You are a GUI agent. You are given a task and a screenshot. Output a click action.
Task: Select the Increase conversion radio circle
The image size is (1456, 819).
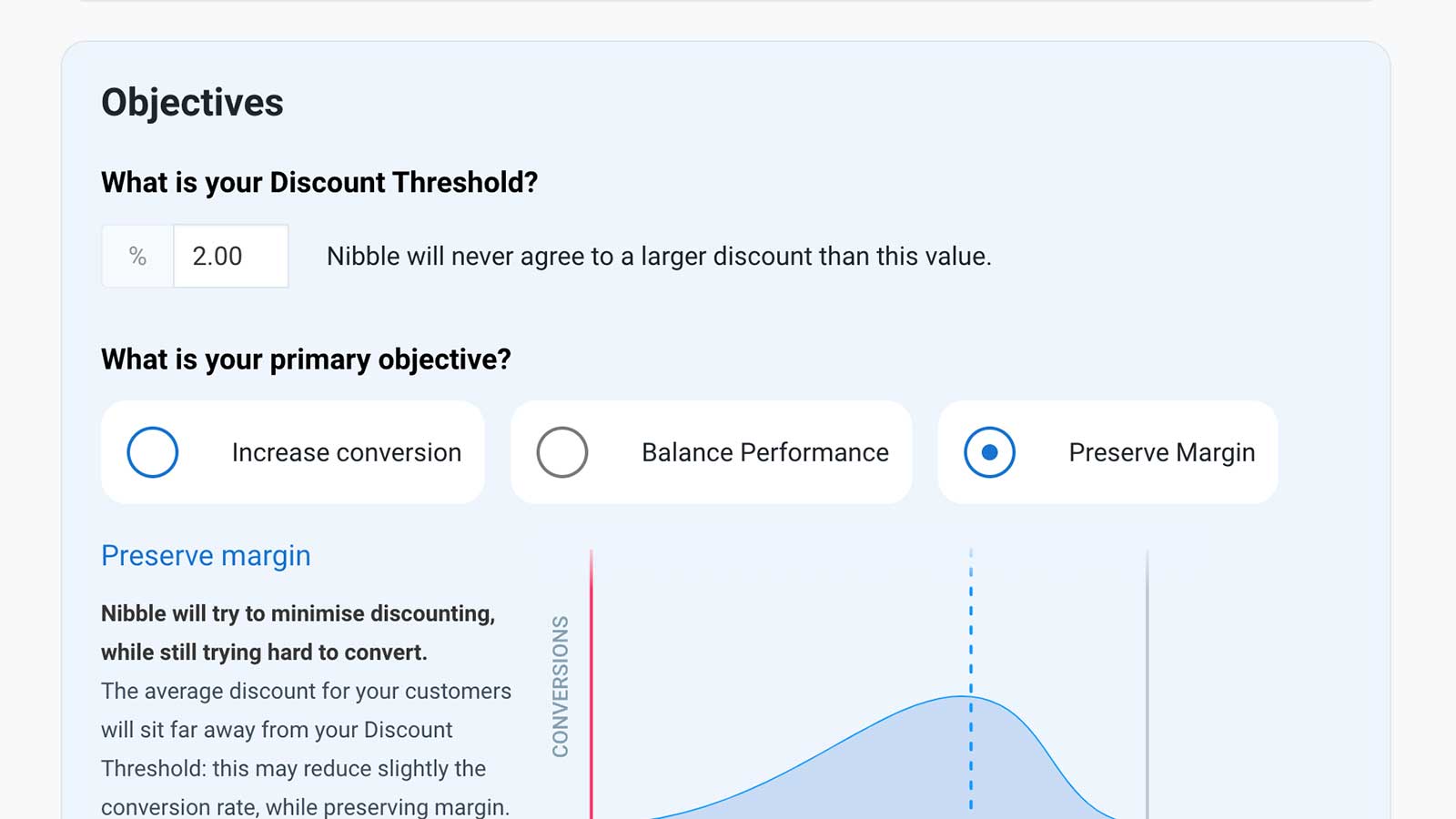point(153,452)
